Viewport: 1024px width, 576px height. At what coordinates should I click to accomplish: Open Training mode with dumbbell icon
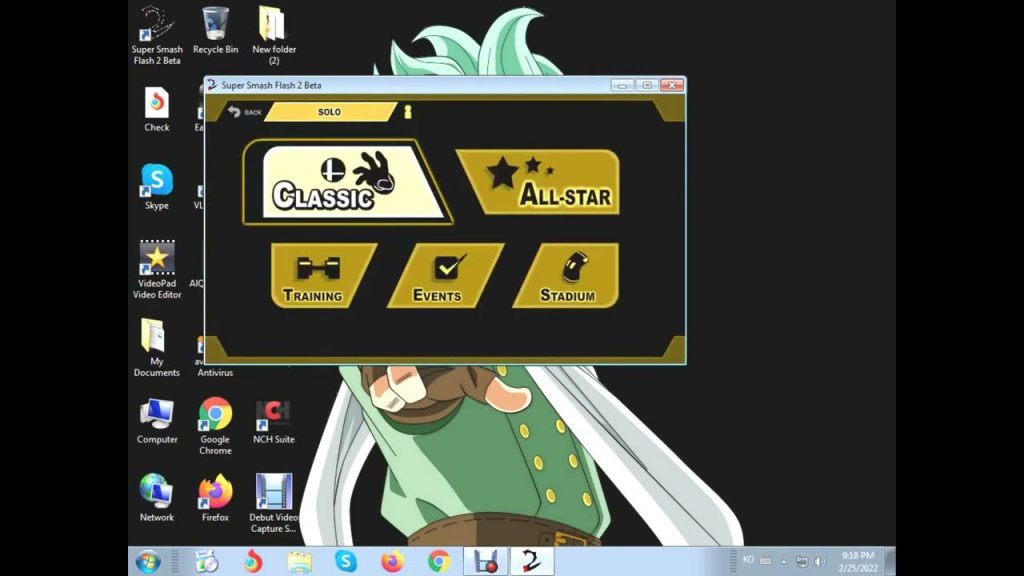tap(318, 275)
